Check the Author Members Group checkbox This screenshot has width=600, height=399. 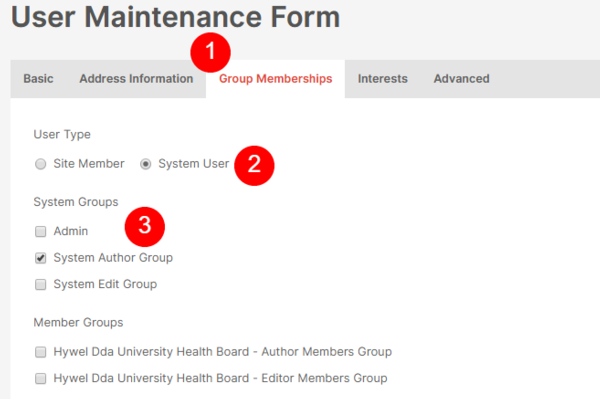(41, 352)
